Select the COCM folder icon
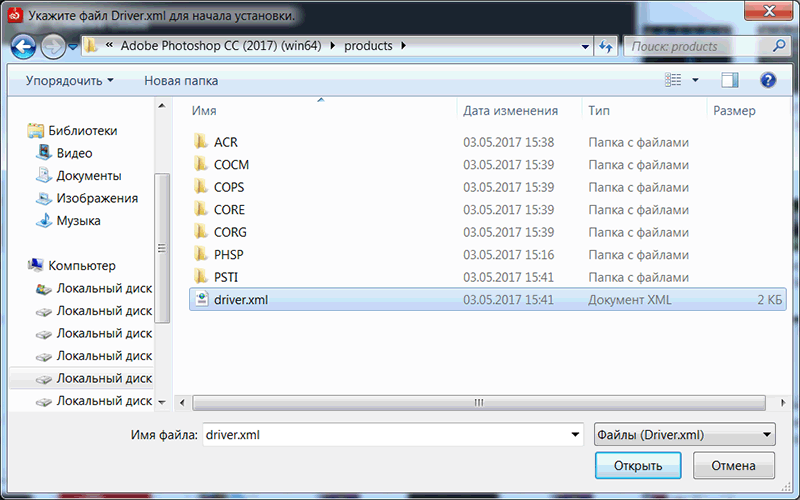The image size is (800, 500). click(x=201, y=164)
